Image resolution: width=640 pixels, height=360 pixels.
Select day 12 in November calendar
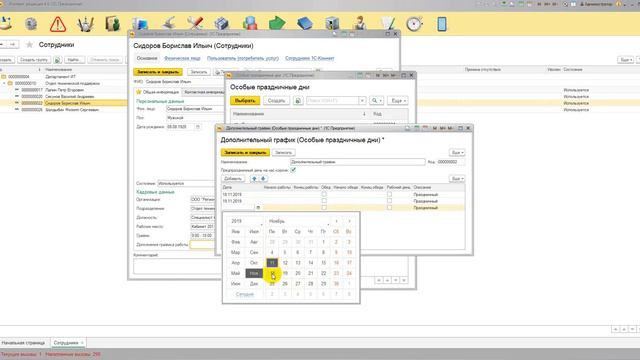(x=285, y=263)
